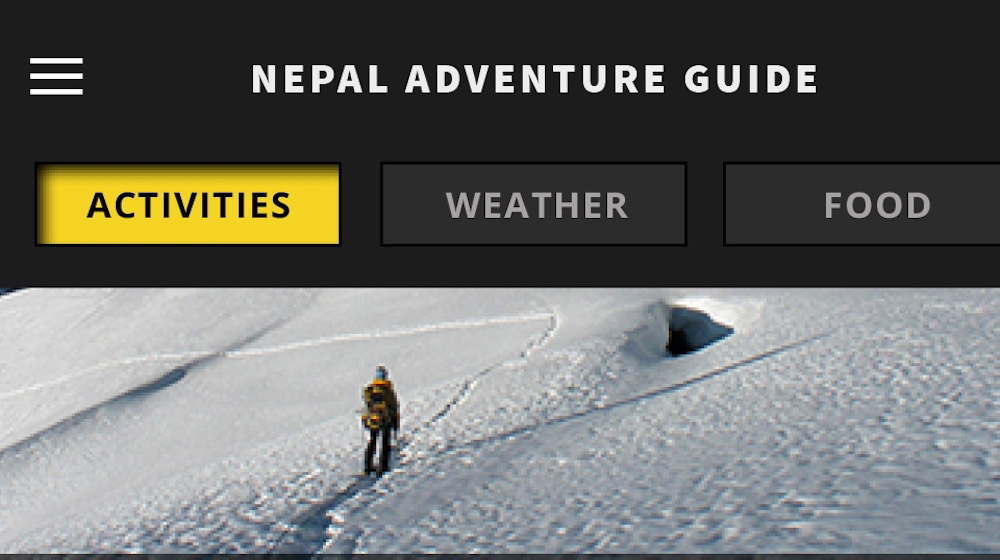Open the snowy mountain hero photo
Screen dimensions: 1000x560
[x=500, y=421]
